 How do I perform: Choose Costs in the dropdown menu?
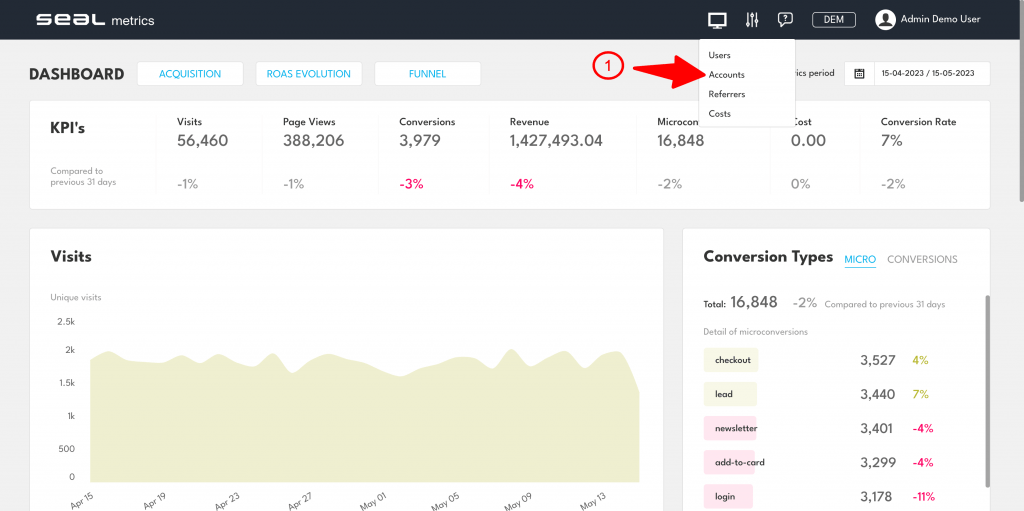coord(719,114)
